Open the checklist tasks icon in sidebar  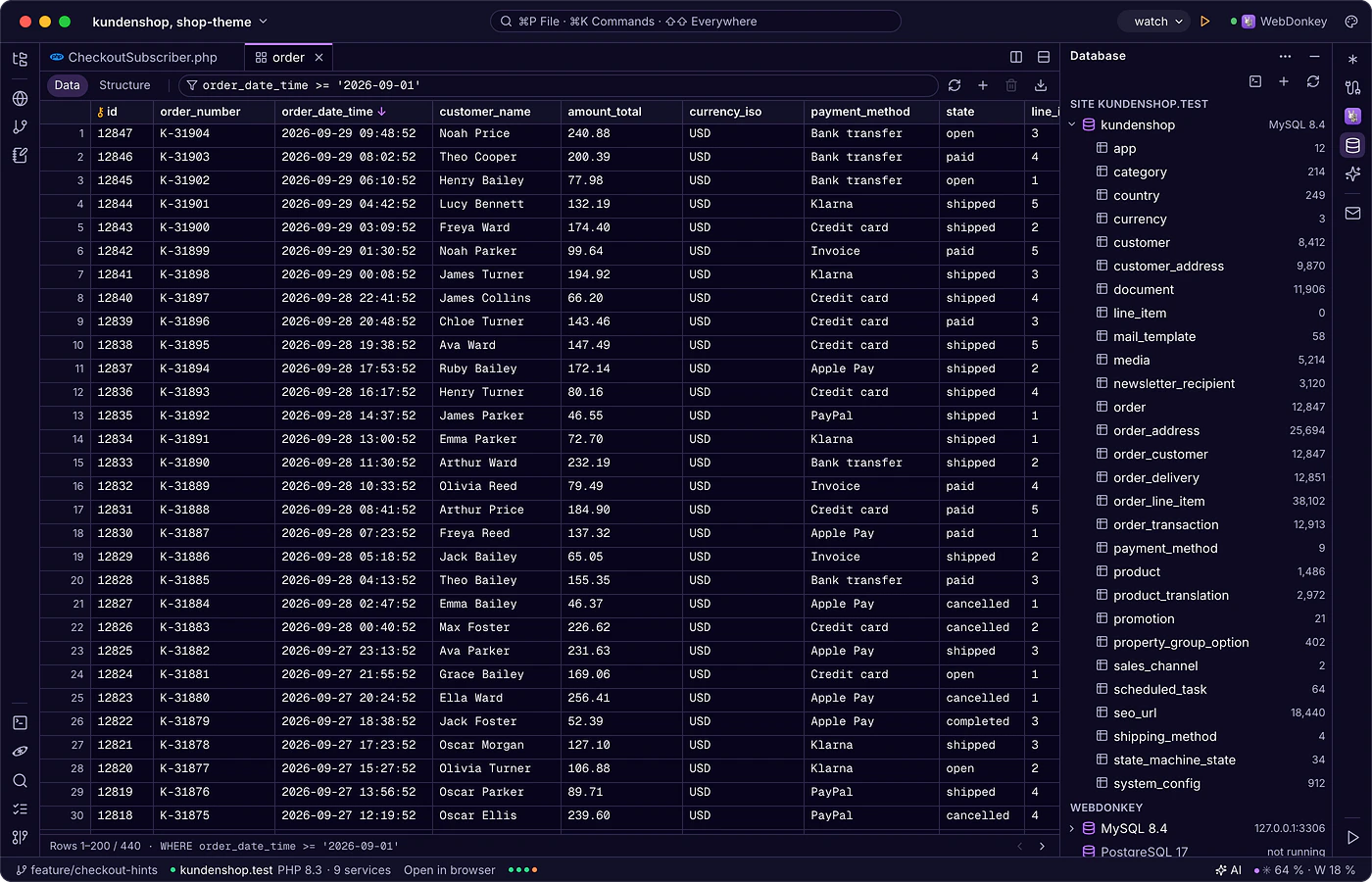20,808
